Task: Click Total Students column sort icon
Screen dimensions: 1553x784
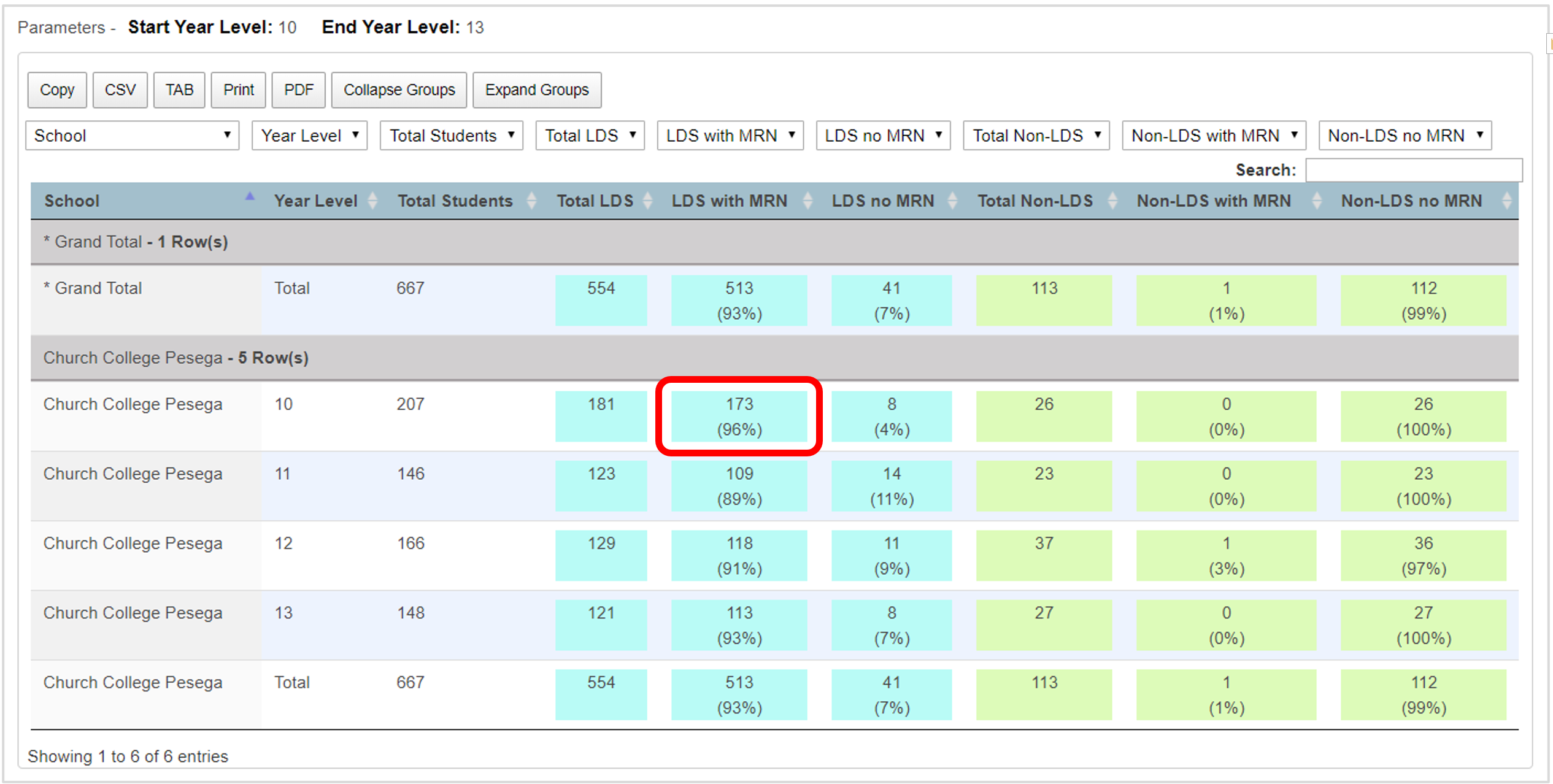Action: pyautogui.click(x=531, y=201)
